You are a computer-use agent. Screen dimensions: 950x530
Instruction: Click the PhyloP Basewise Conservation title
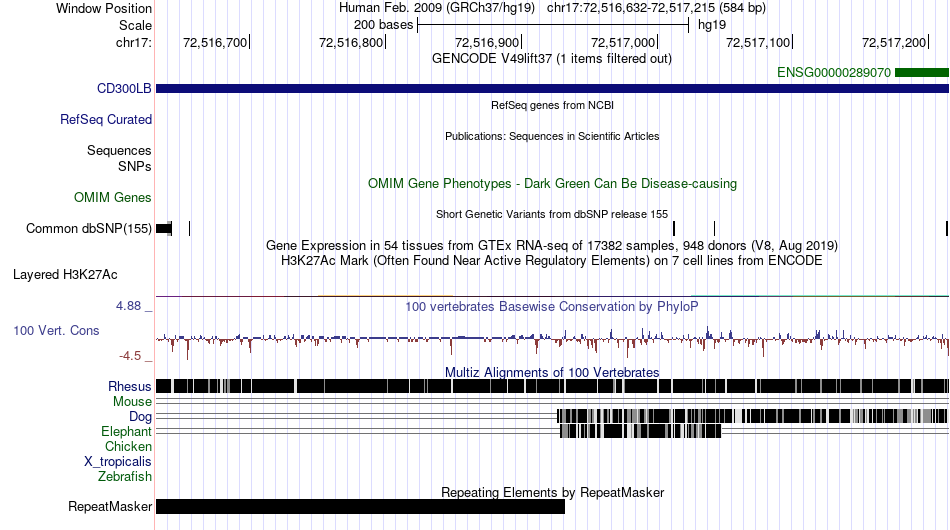(x=552, y=306)
